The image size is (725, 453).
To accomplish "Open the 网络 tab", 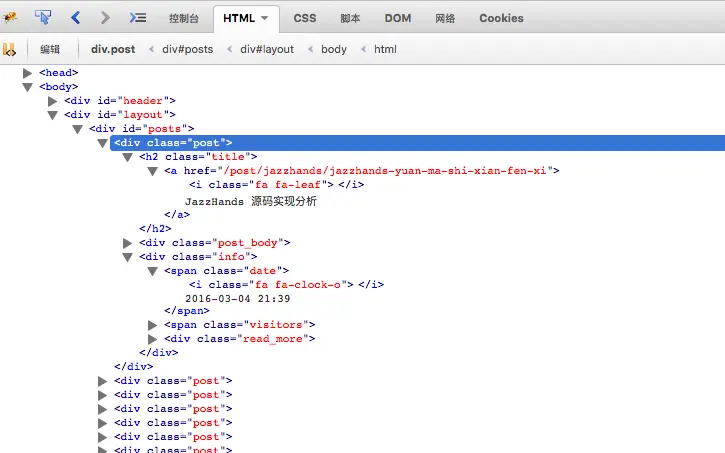I will pyautogui.click(x=445, y=18).
